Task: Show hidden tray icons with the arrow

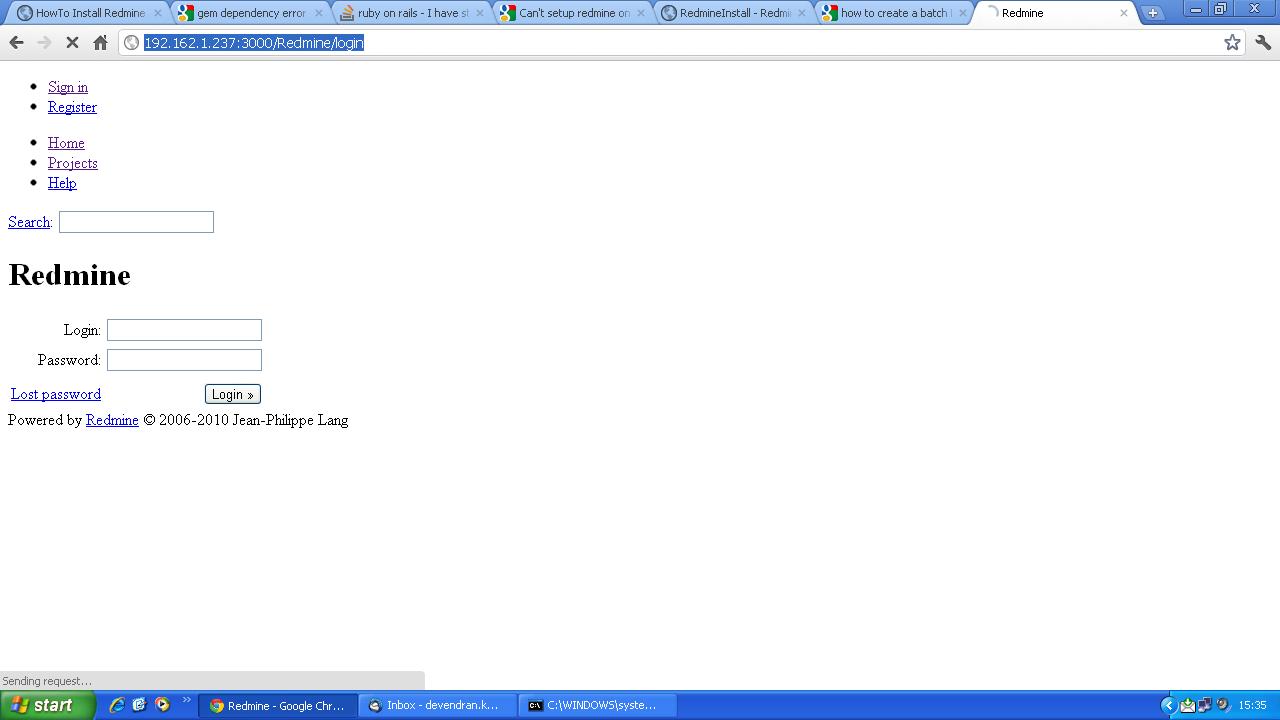Action: pos(1167,705)
